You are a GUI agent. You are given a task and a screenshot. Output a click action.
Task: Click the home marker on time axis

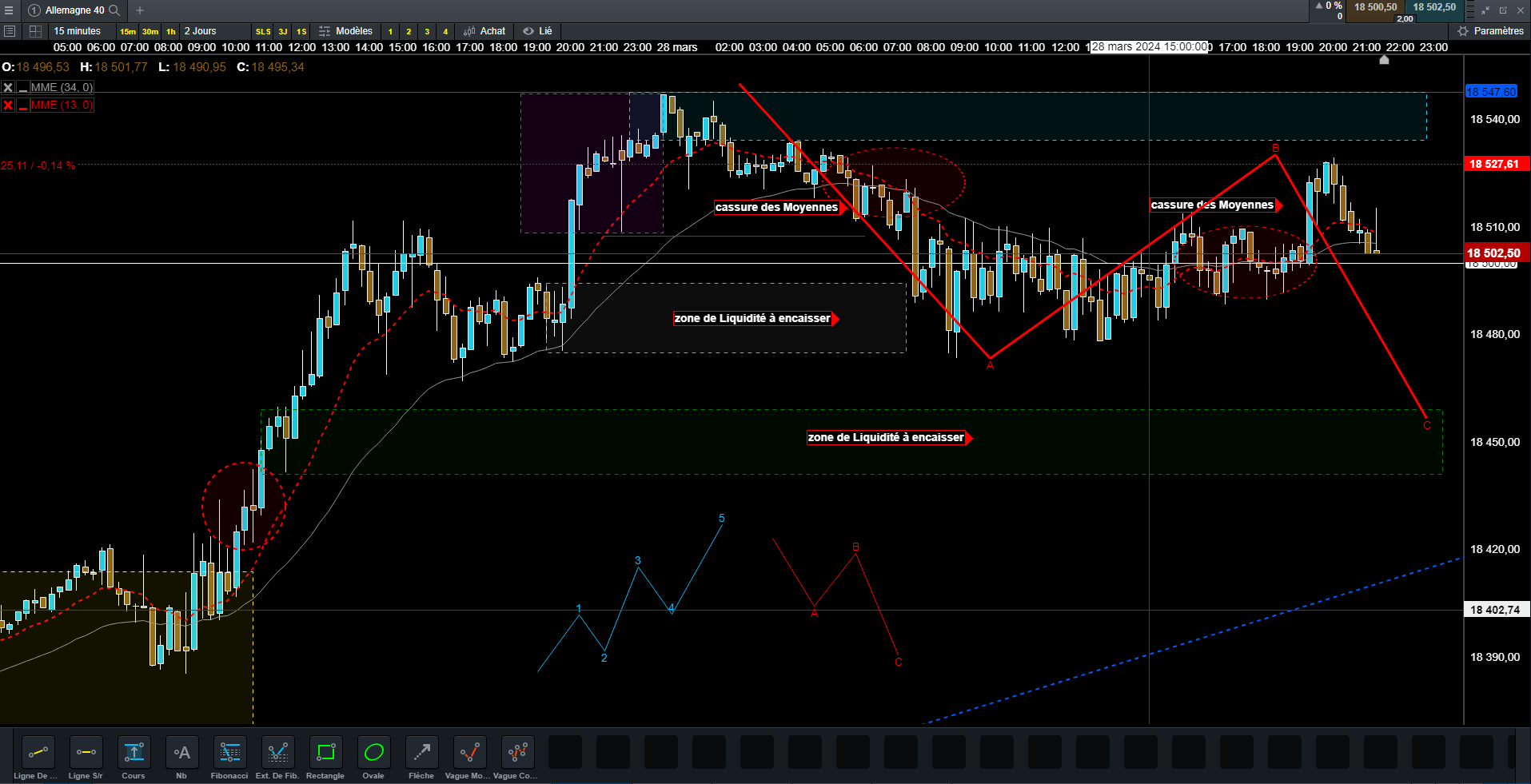(x=1384, y=60)
